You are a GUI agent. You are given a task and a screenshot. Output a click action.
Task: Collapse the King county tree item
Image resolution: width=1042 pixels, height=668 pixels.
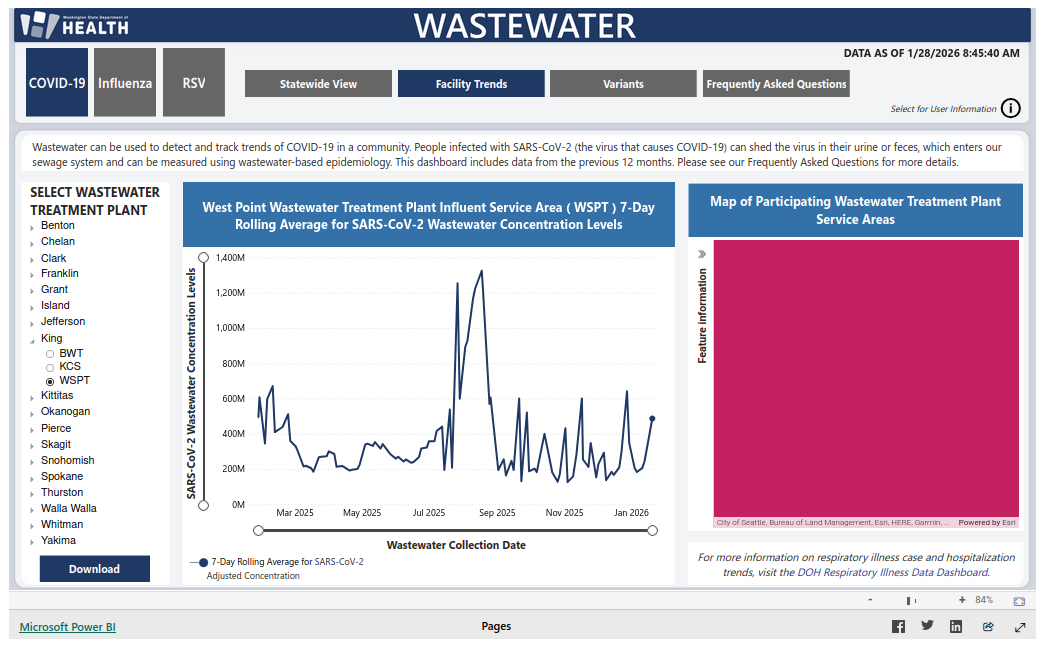point(31,340)
